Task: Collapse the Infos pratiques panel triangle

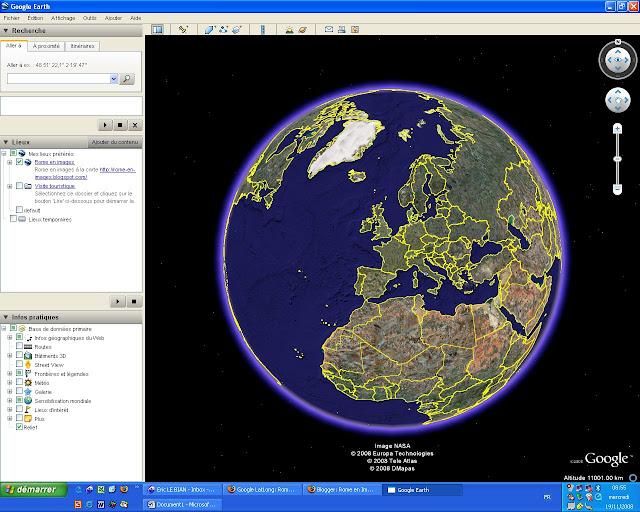Action: [x=6, y=317]
